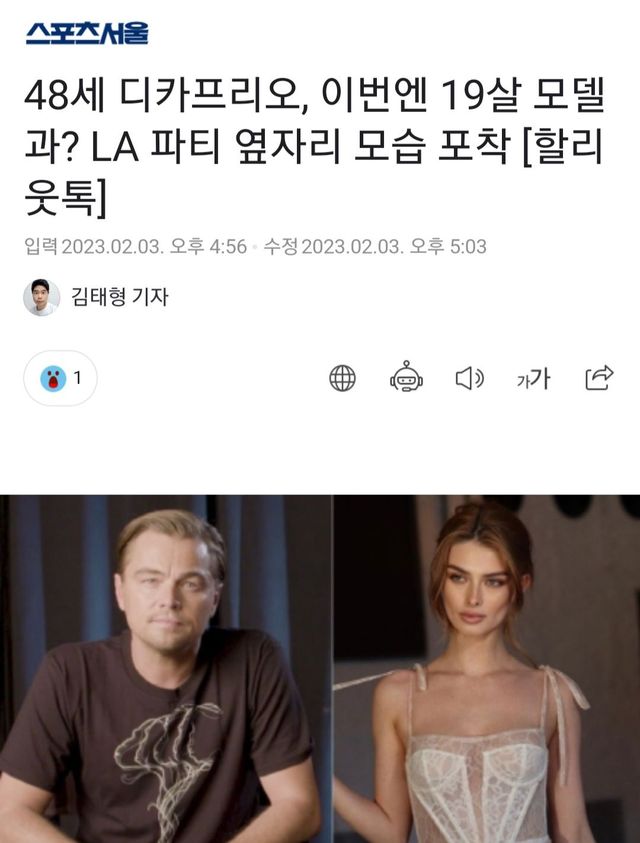This screenshot has height=843, width=640.
Task: Play article audio with speaker icon
Action: [470, 378]
